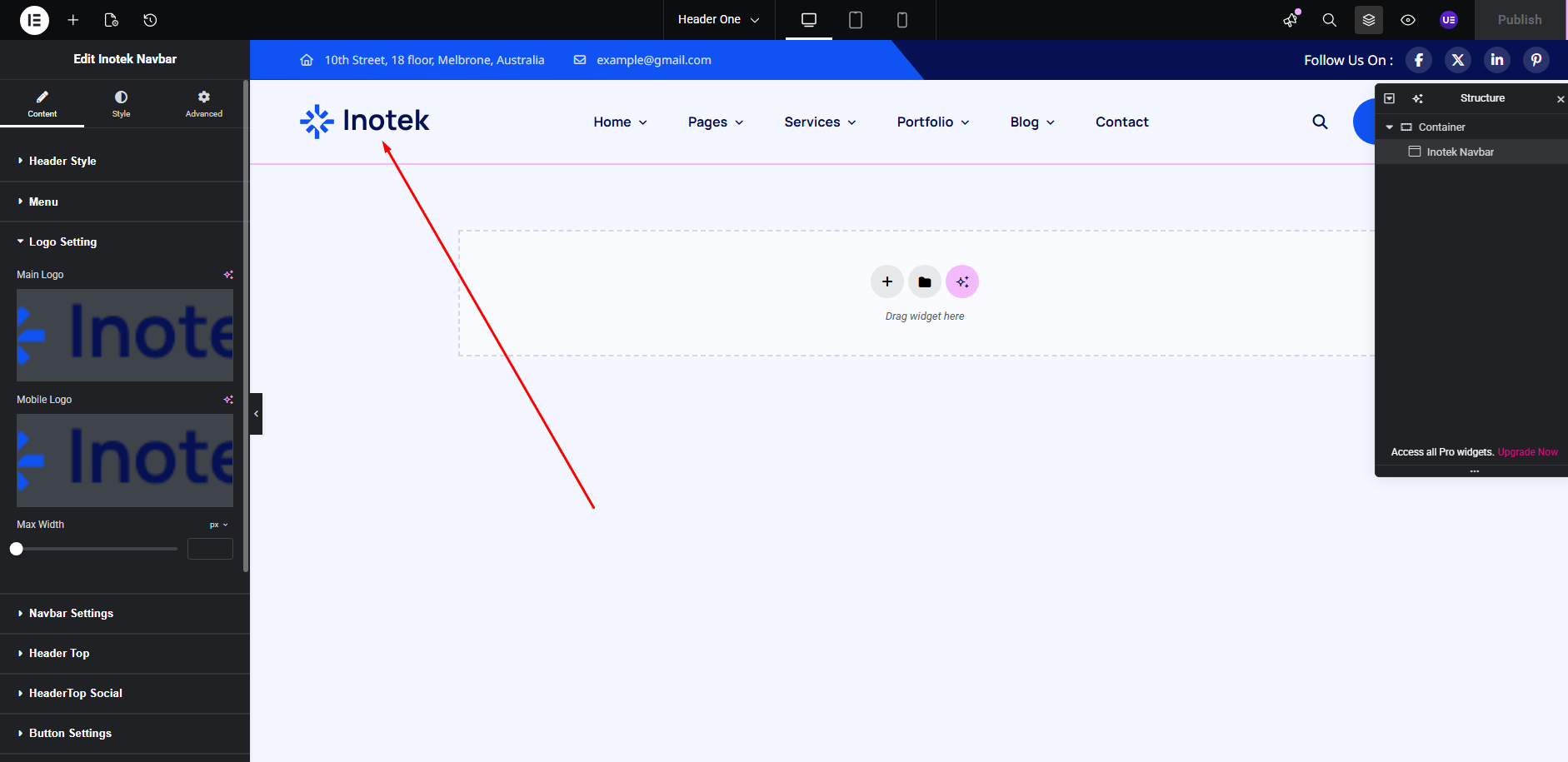Image resolution: width=1568 pixels, height=762 pixels.
Task: Click AI sparkle icon next to Main Logo
Action: click(x=228, y=275)
